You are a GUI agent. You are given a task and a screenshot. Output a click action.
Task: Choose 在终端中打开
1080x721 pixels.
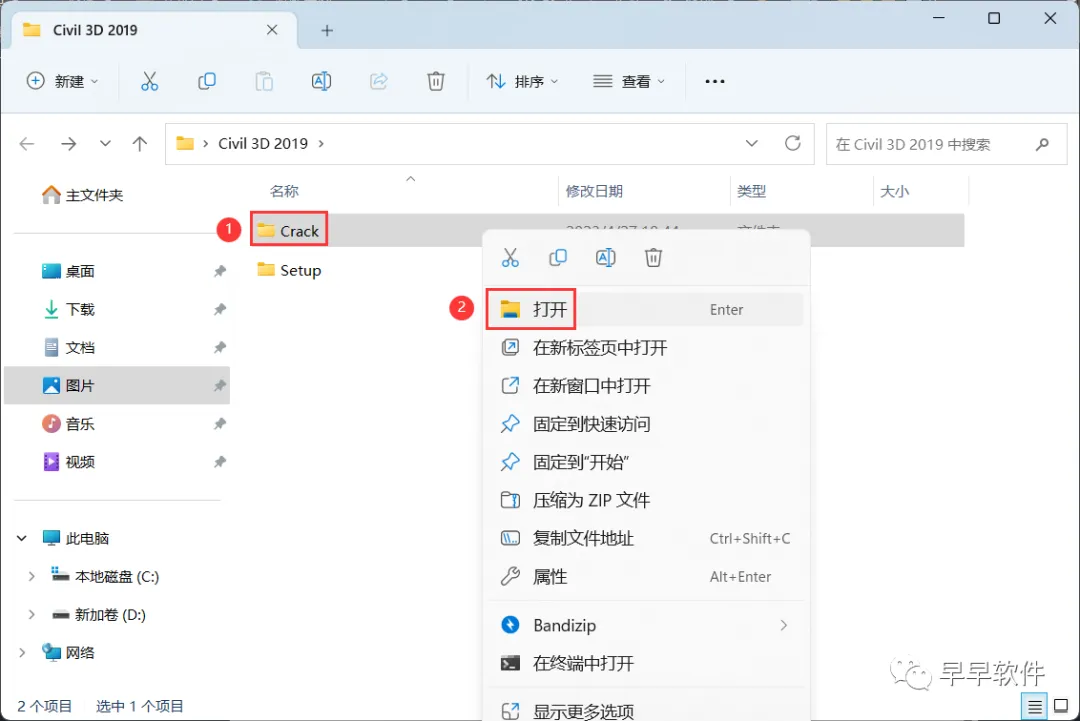[x=645, y=663]
